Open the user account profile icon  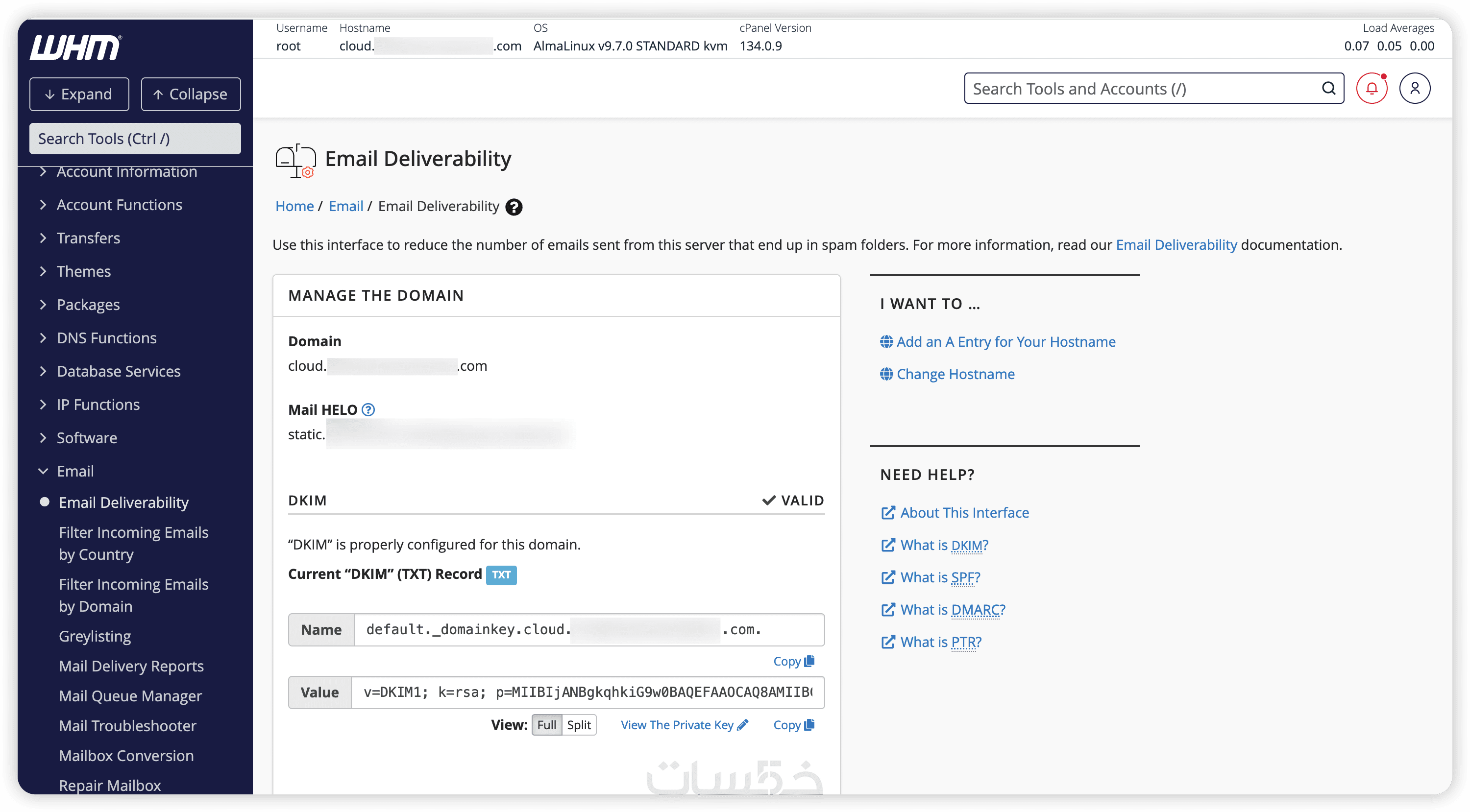[x=1415, y=88]
